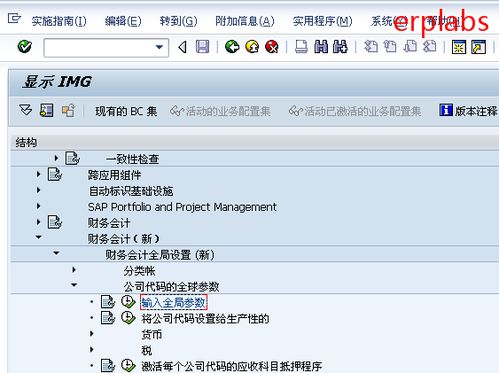Viewport: 499px width, 373px height.
Task: Expand the 货币 tree node
Action: point(92,333)
